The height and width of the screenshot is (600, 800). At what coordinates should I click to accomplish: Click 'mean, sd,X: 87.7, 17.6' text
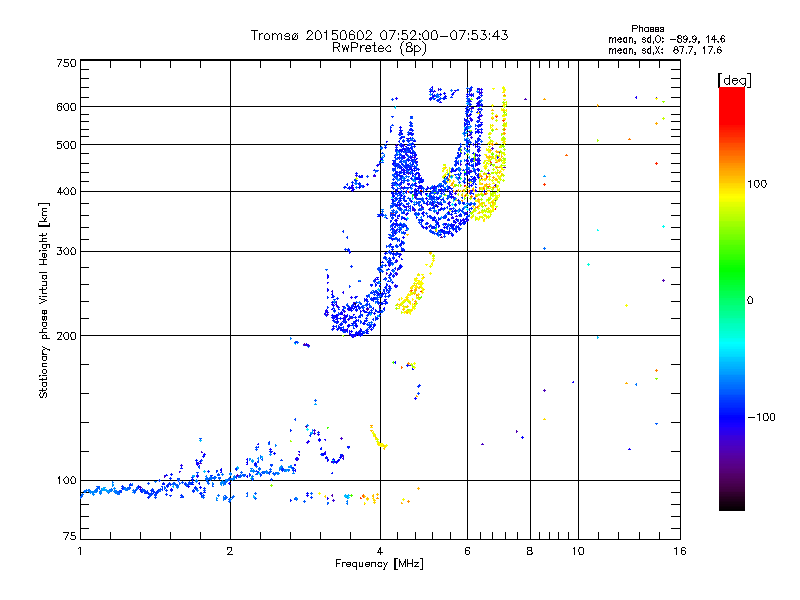coord(665,50)
